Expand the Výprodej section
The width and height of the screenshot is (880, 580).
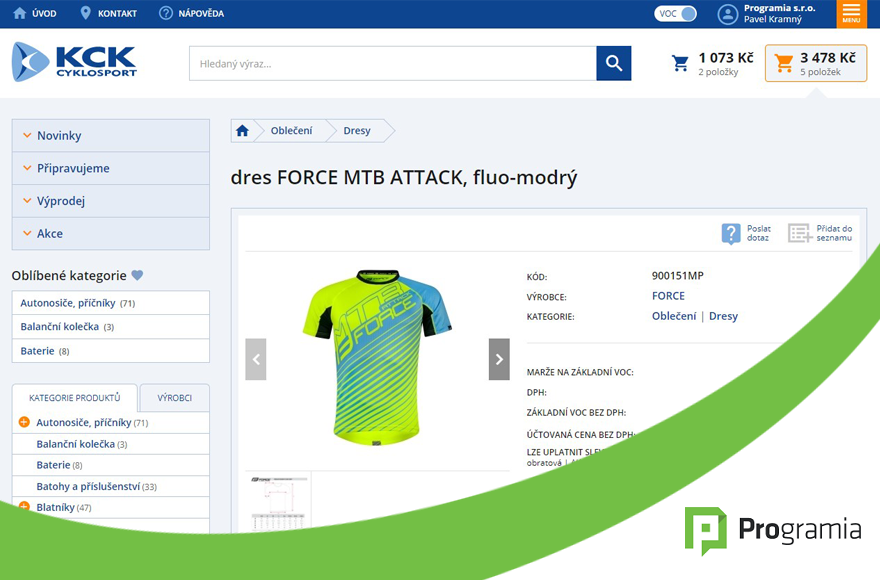click(111, 200)
